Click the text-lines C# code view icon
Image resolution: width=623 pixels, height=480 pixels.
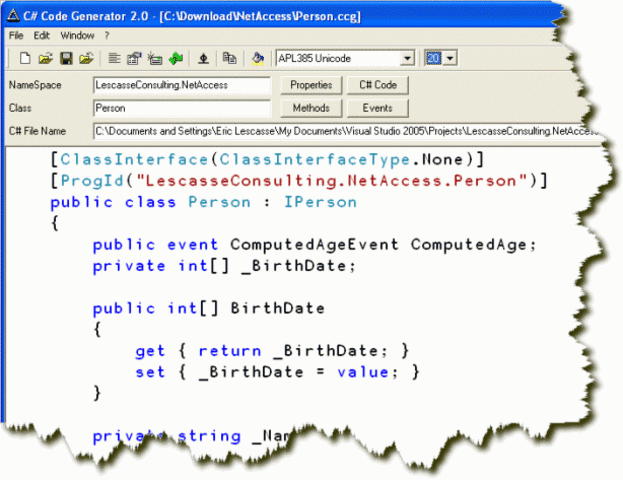tap(114, 58)
